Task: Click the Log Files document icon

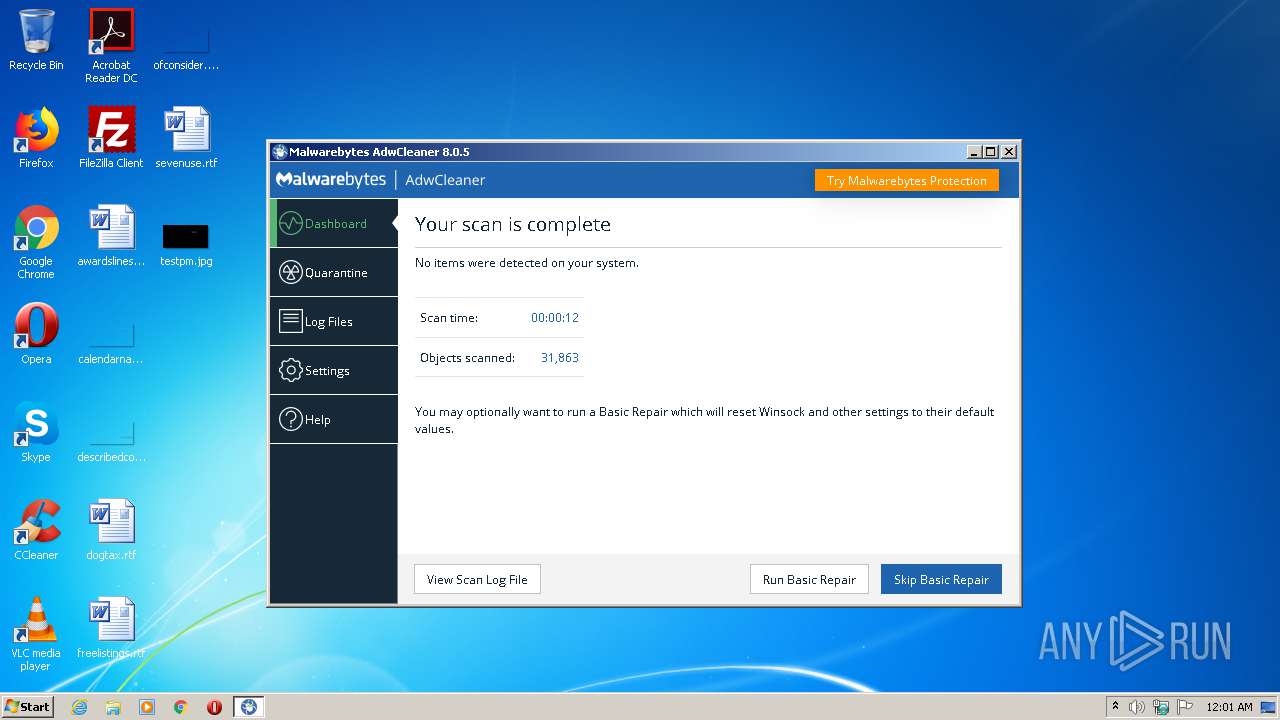Action: tap(290, 321)
